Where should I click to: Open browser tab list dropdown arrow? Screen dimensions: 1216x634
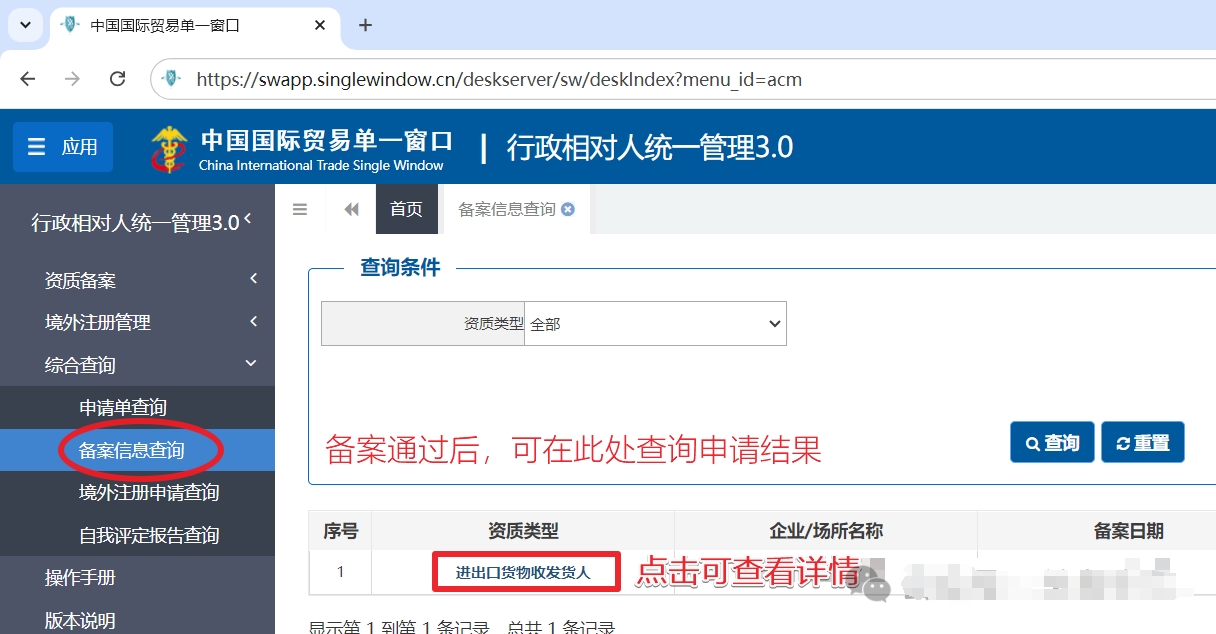[26, 25]
